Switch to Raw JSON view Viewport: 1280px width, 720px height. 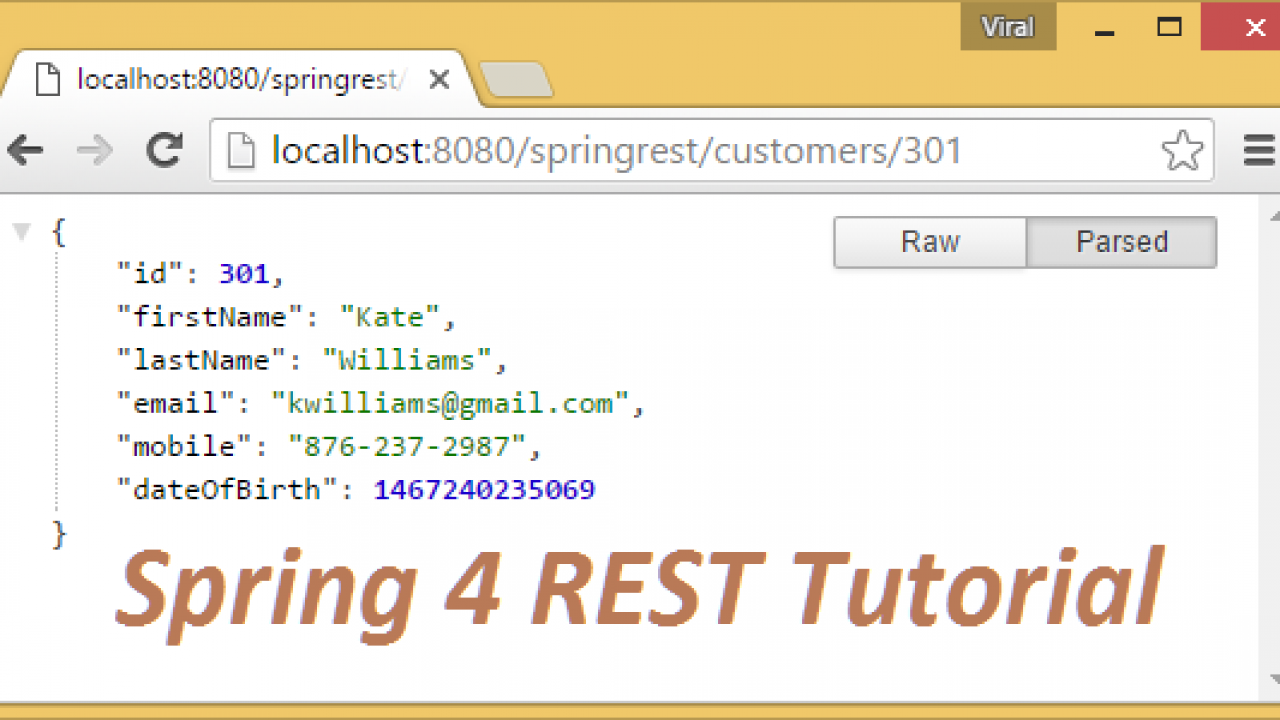pos(930,242)
